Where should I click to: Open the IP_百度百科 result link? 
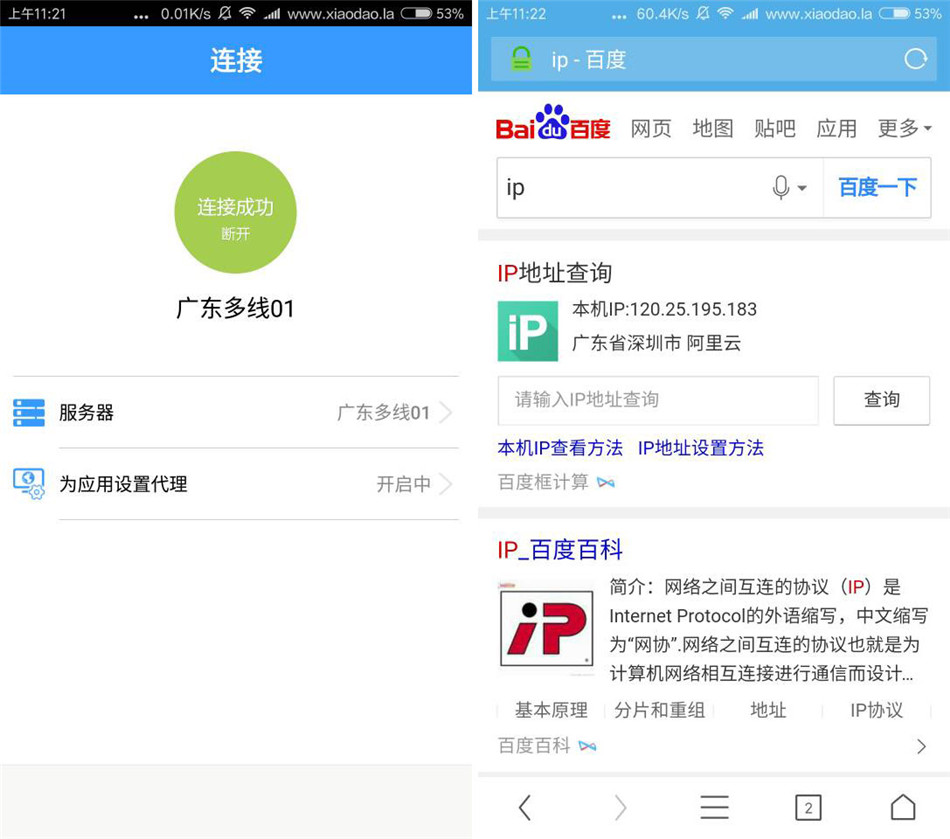pos(560,550)
